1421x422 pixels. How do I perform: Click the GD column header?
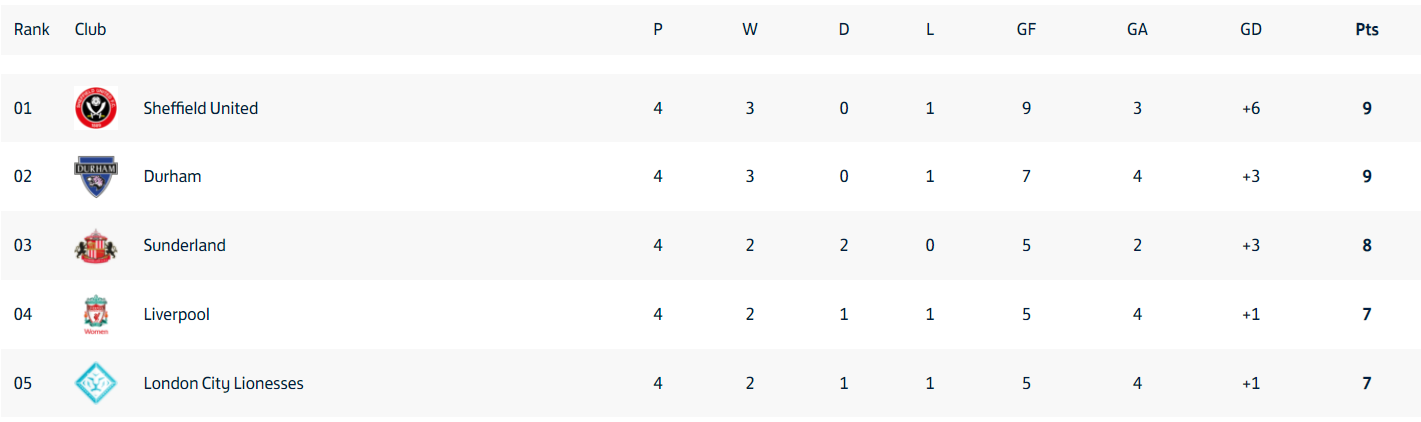(1251, 30)
